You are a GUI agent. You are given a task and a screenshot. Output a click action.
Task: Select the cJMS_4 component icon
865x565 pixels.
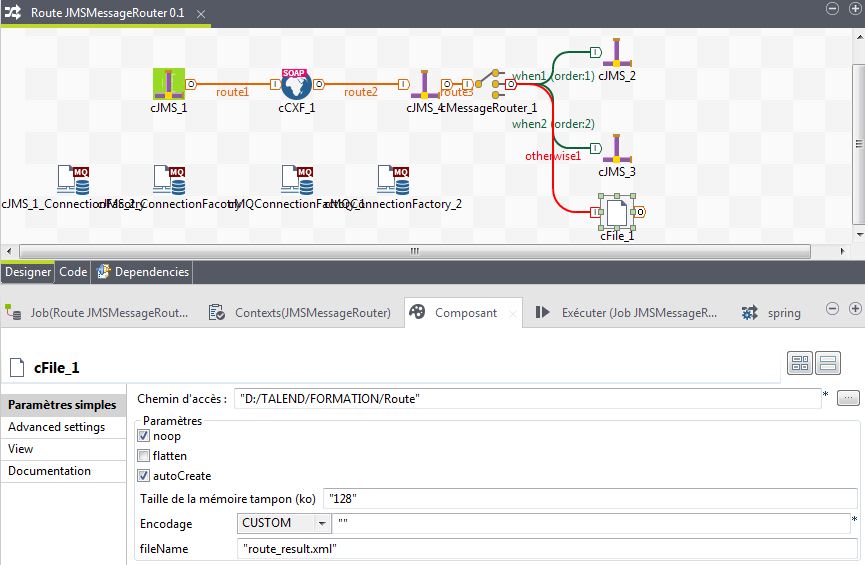pyautogui.click(x=424, y=84)
